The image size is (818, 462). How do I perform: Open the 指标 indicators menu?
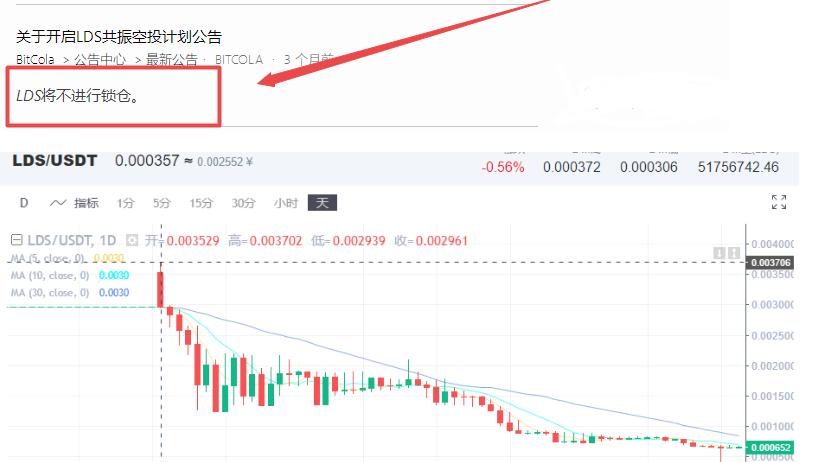coord(86,203)
